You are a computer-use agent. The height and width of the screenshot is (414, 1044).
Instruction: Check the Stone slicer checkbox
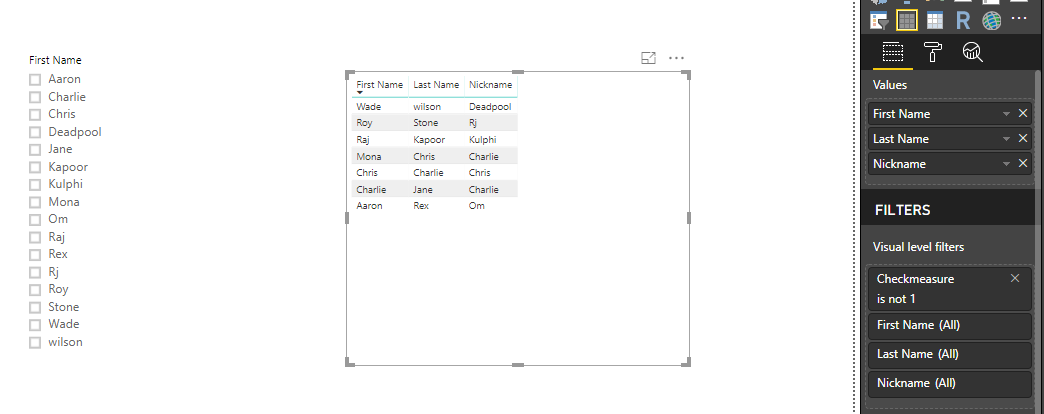tap(35, 308)
